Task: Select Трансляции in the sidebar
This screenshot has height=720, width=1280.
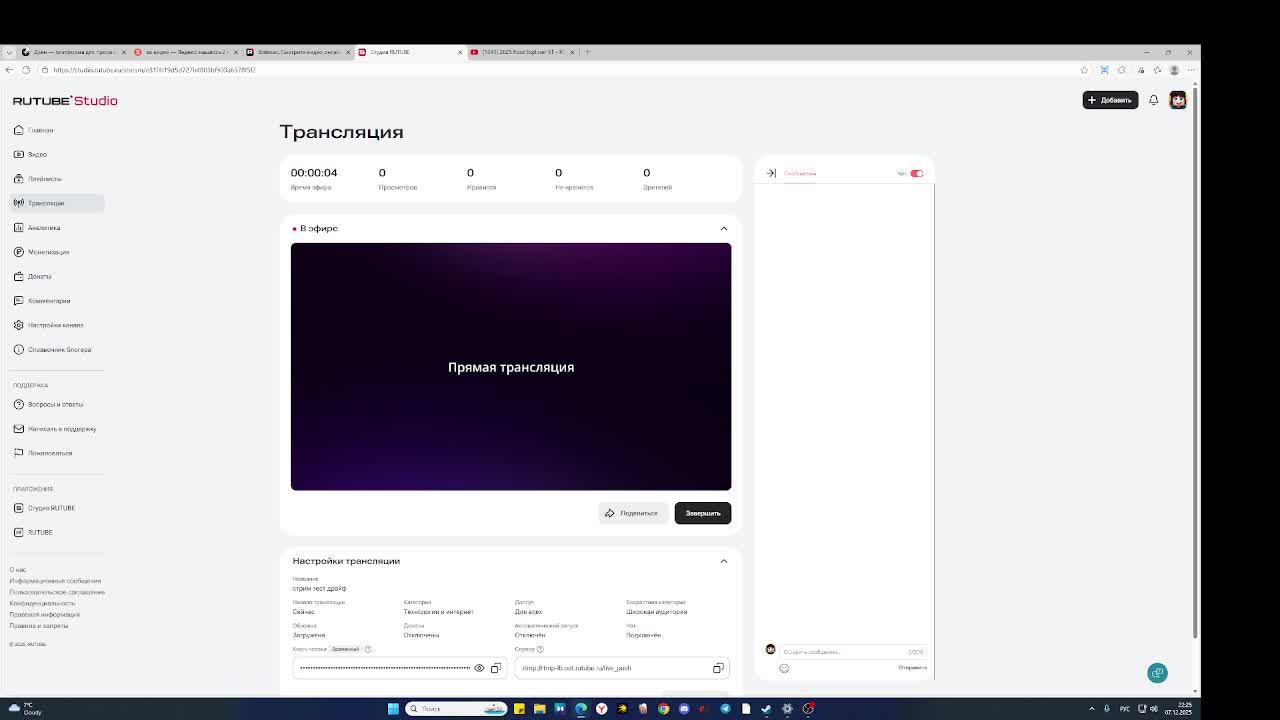Action: (57, 203)
